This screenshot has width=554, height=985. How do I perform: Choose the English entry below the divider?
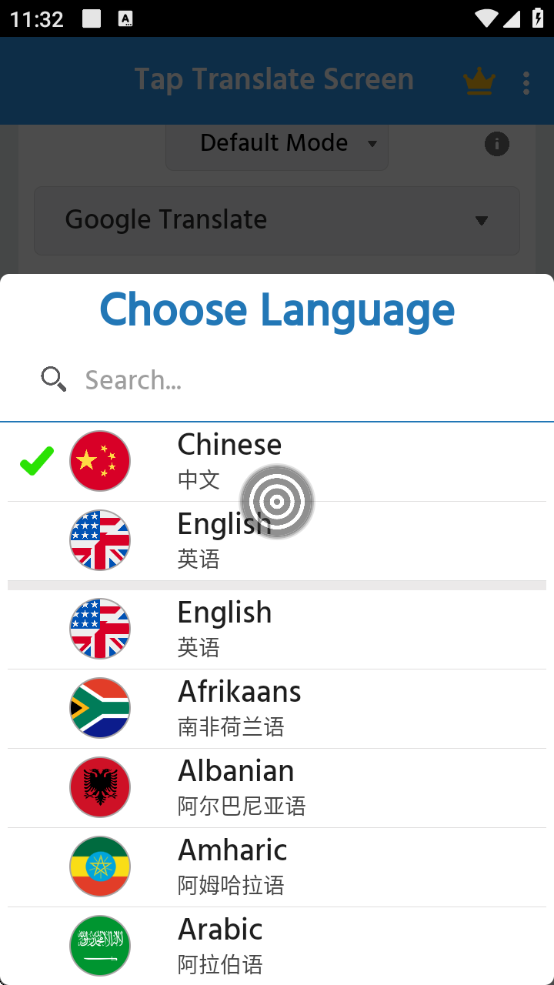[x=276, y=629]
